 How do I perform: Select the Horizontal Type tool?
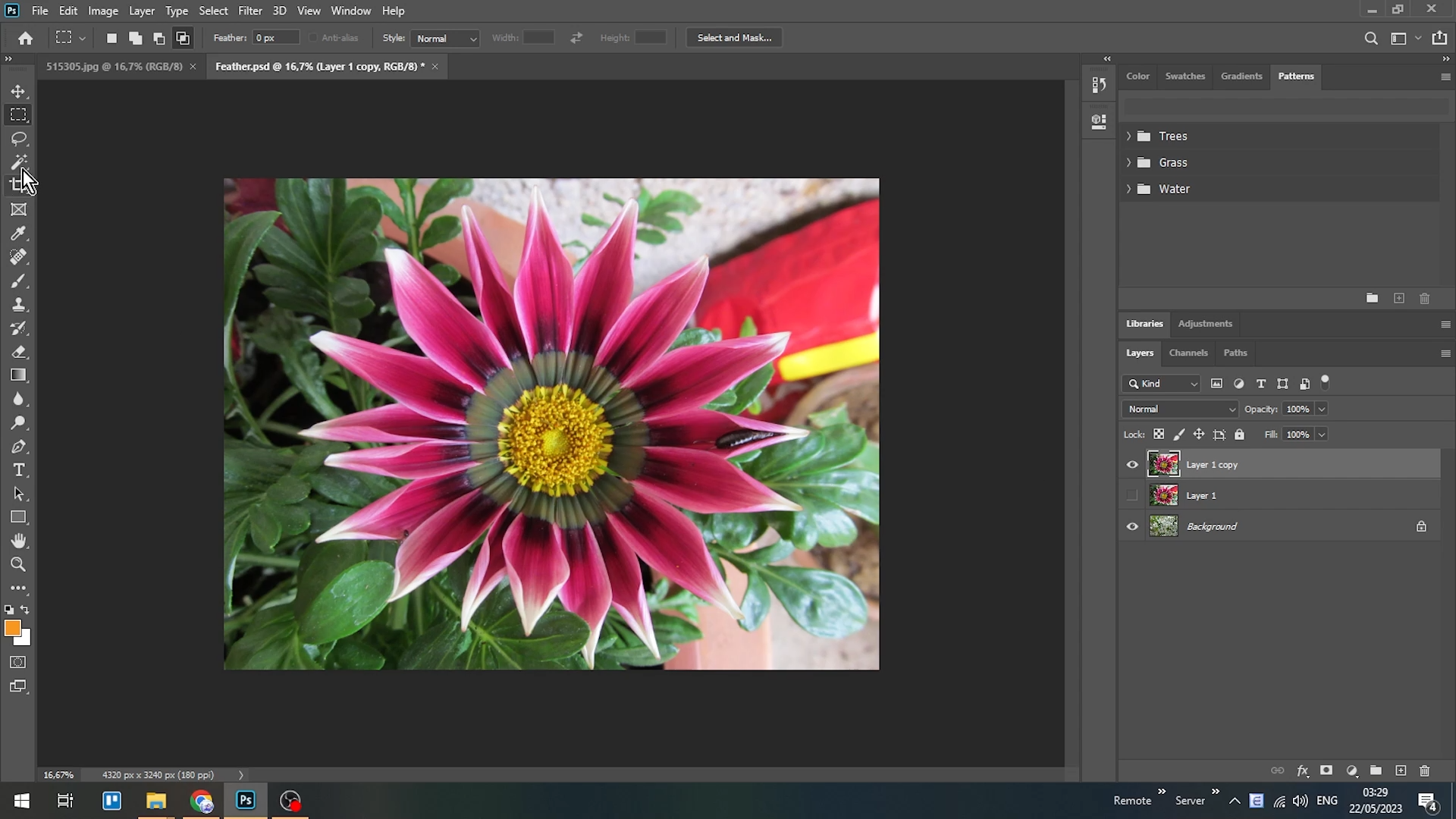point(19,470)
